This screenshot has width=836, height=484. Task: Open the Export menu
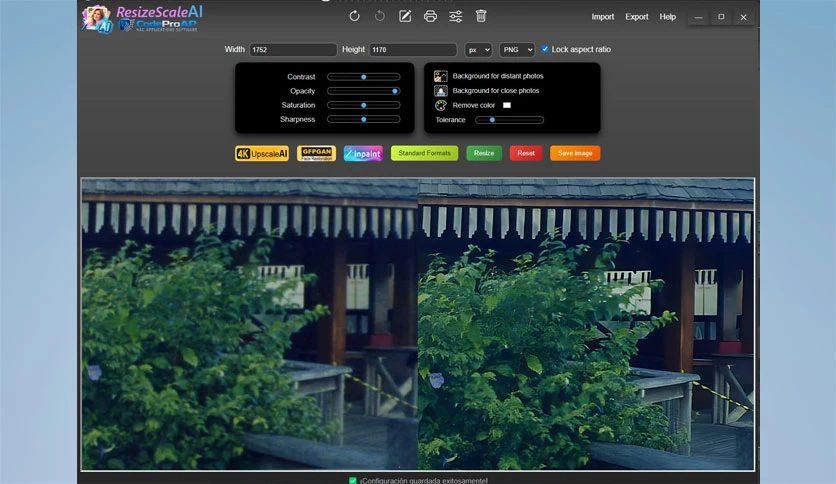[637, 17]
